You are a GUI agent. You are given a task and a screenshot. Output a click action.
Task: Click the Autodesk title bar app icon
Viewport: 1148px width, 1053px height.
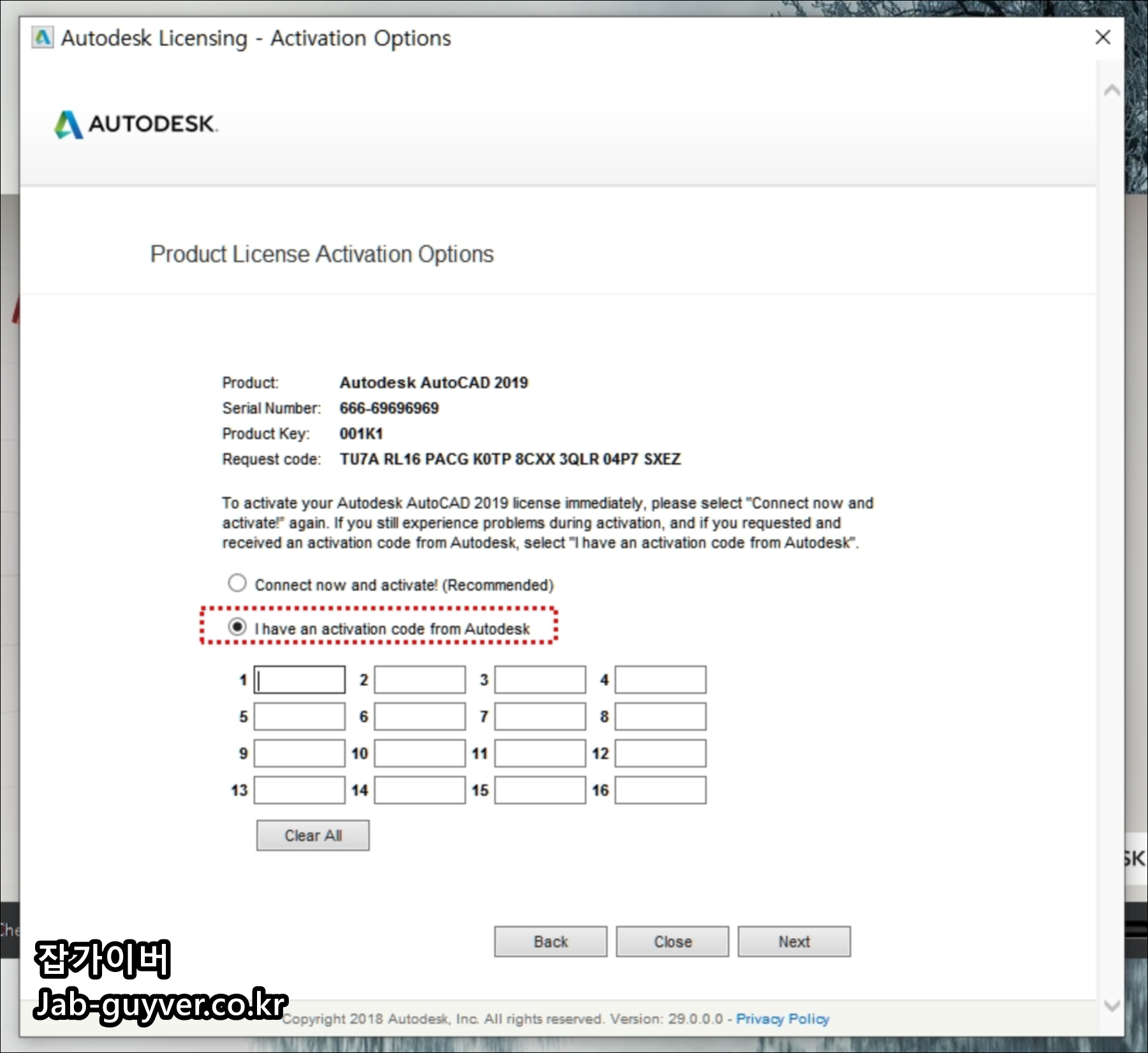pos(43,38)
